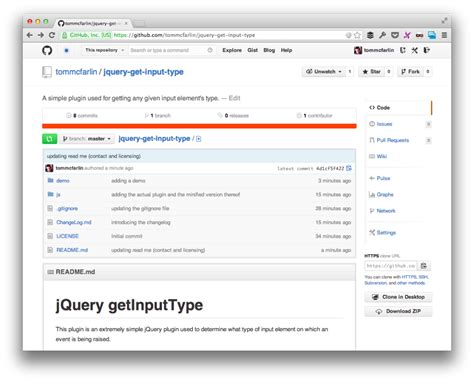
Task: Open Pulse in sidebar
Action: click(380, 178)
